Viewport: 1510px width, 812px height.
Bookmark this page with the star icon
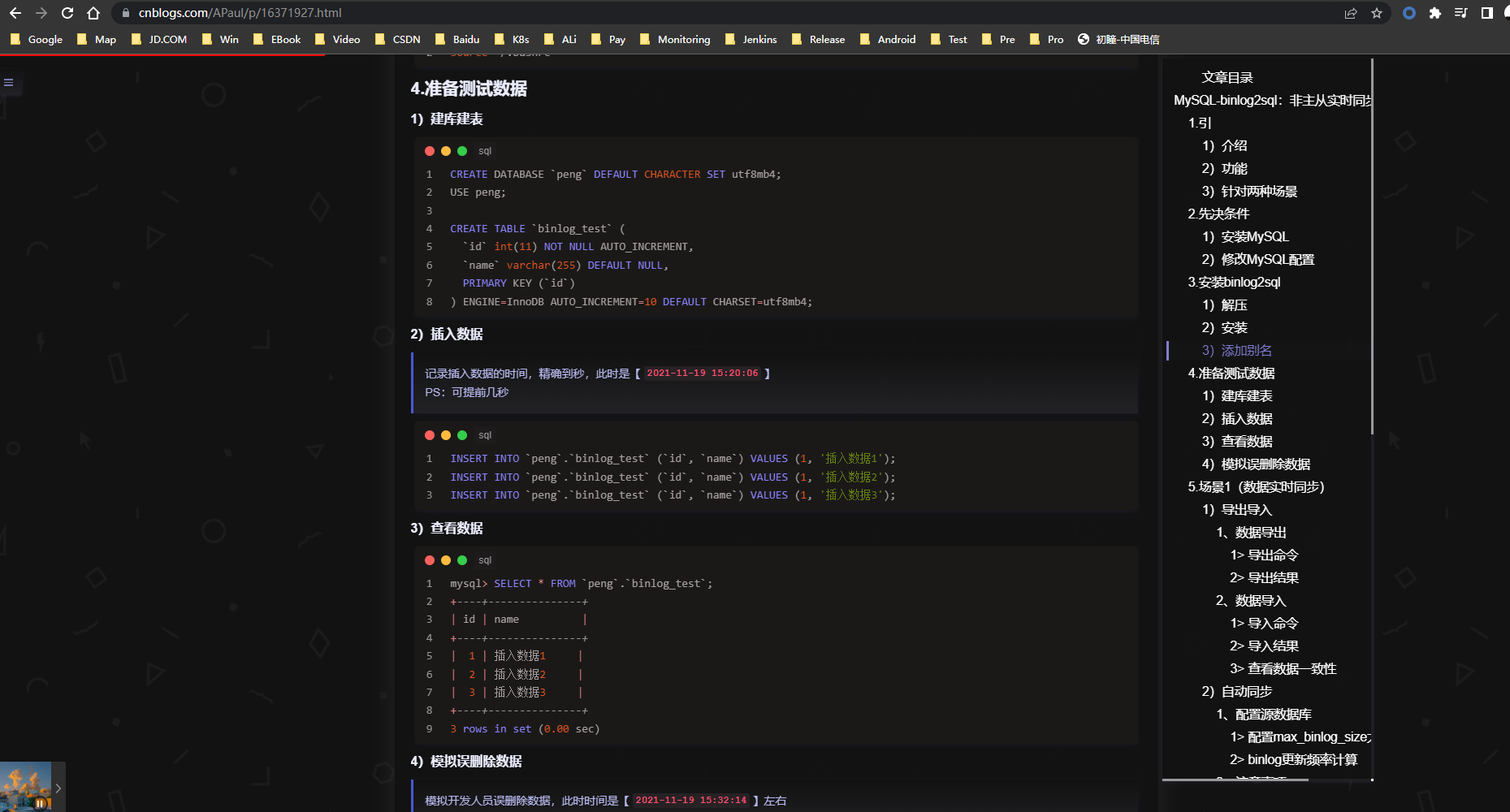pos(1377,13)
